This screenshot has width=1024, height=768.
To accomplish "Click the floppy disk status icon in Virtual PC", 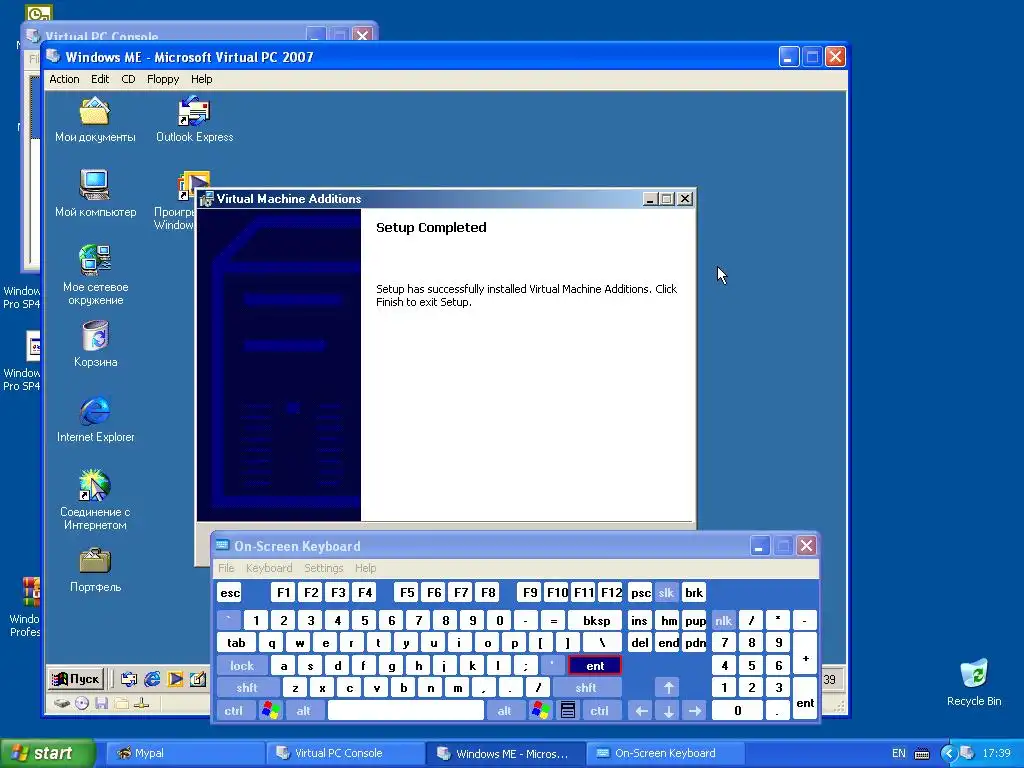I will point(101,703).
